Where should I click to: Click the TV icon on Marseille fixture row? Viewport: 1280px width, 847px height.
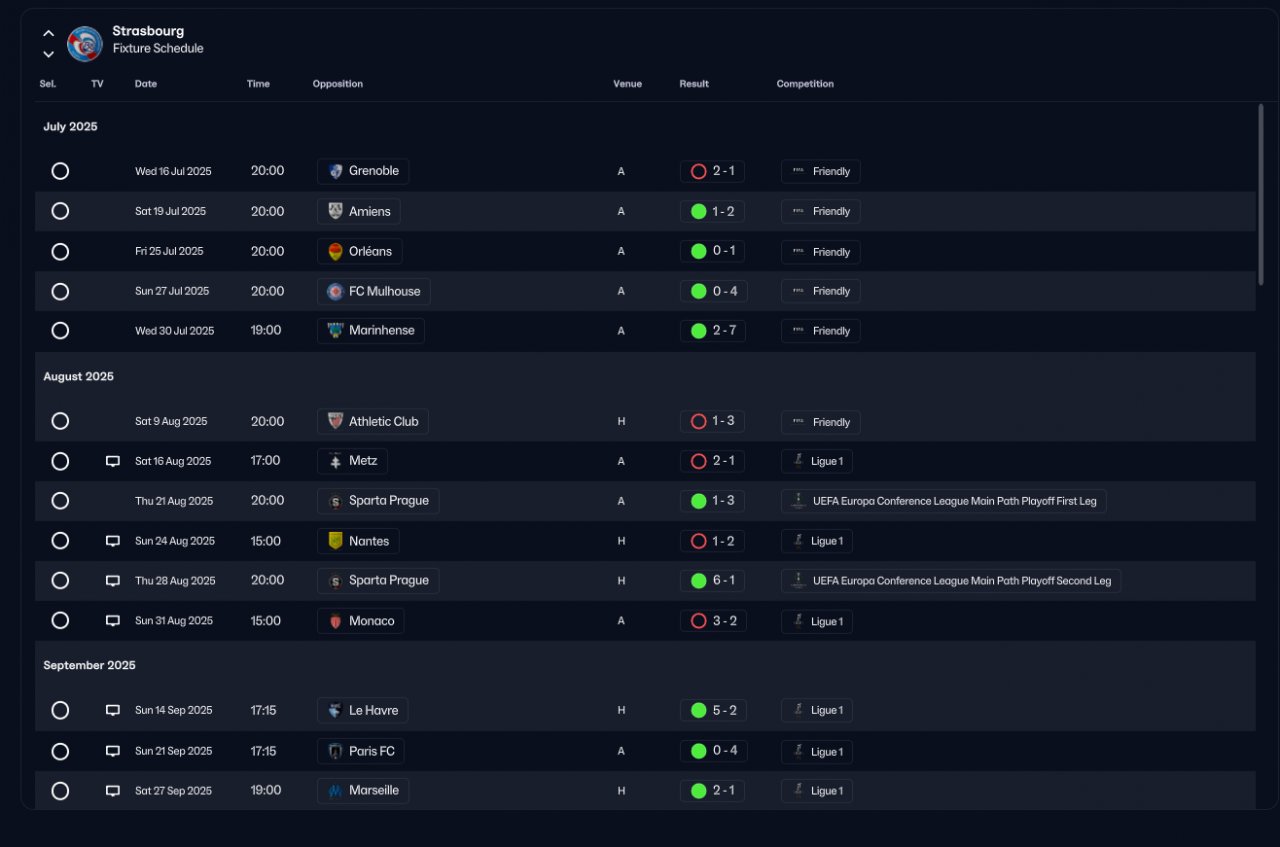113,791
